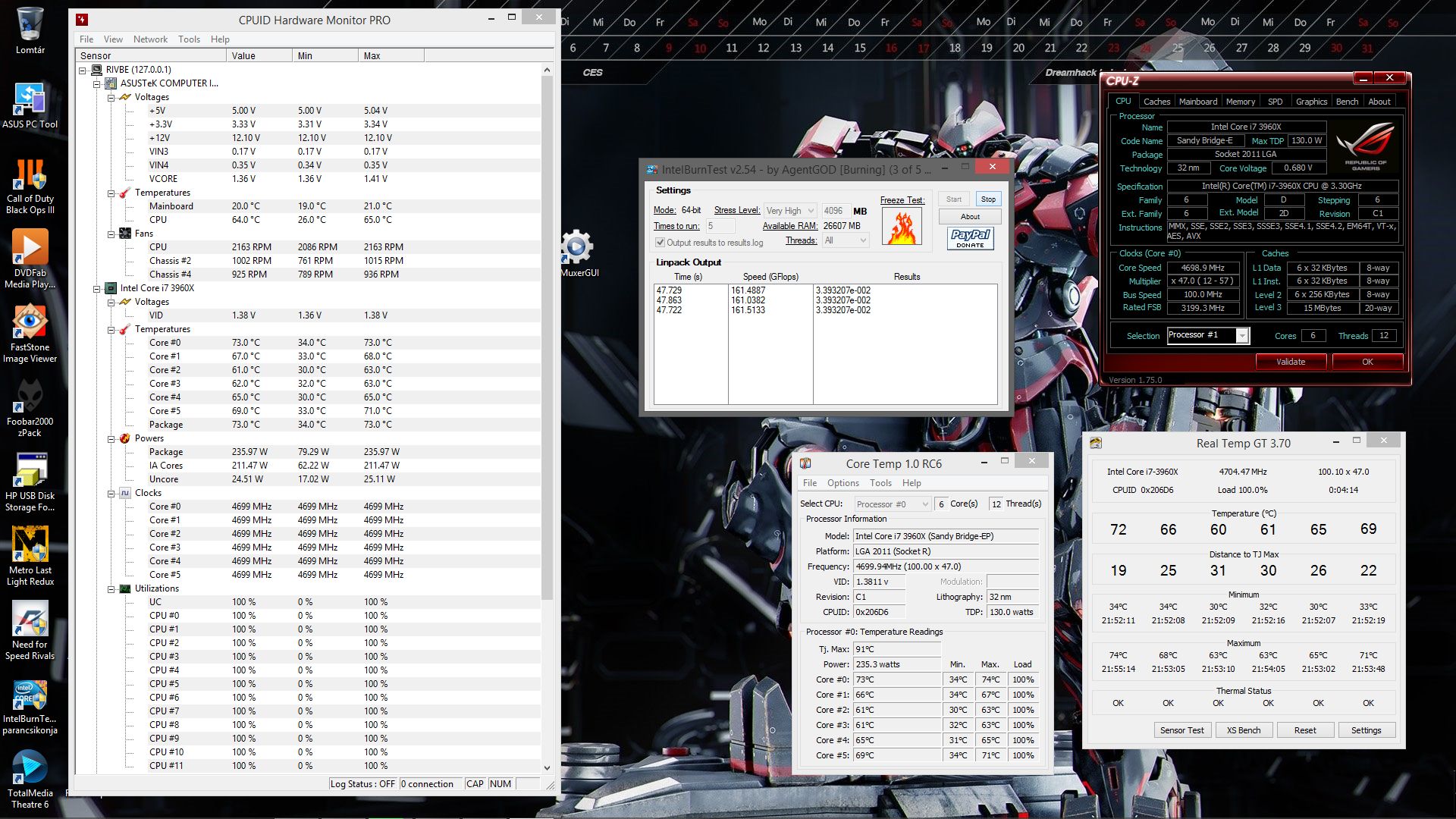Screen dimensions: 1456x819
Task: Click the PayPal Donate button in IntelBurnTest
Action: pos(970,238)
